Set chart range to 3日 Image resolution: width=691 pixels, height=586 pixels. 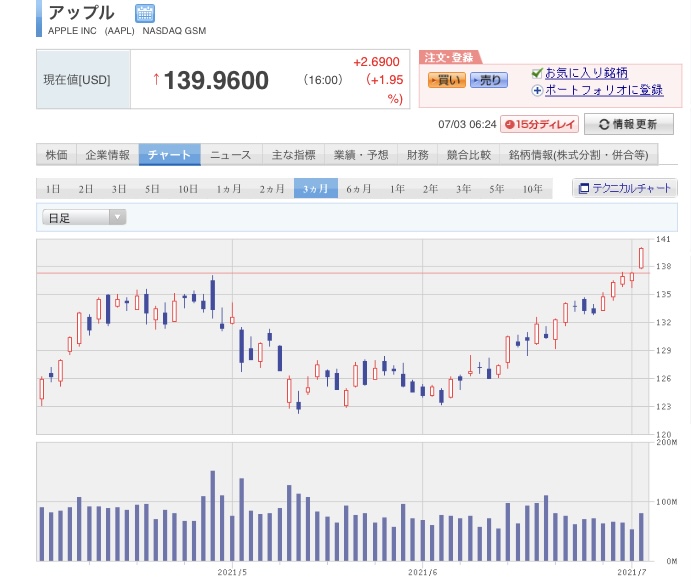click(119, 189)
